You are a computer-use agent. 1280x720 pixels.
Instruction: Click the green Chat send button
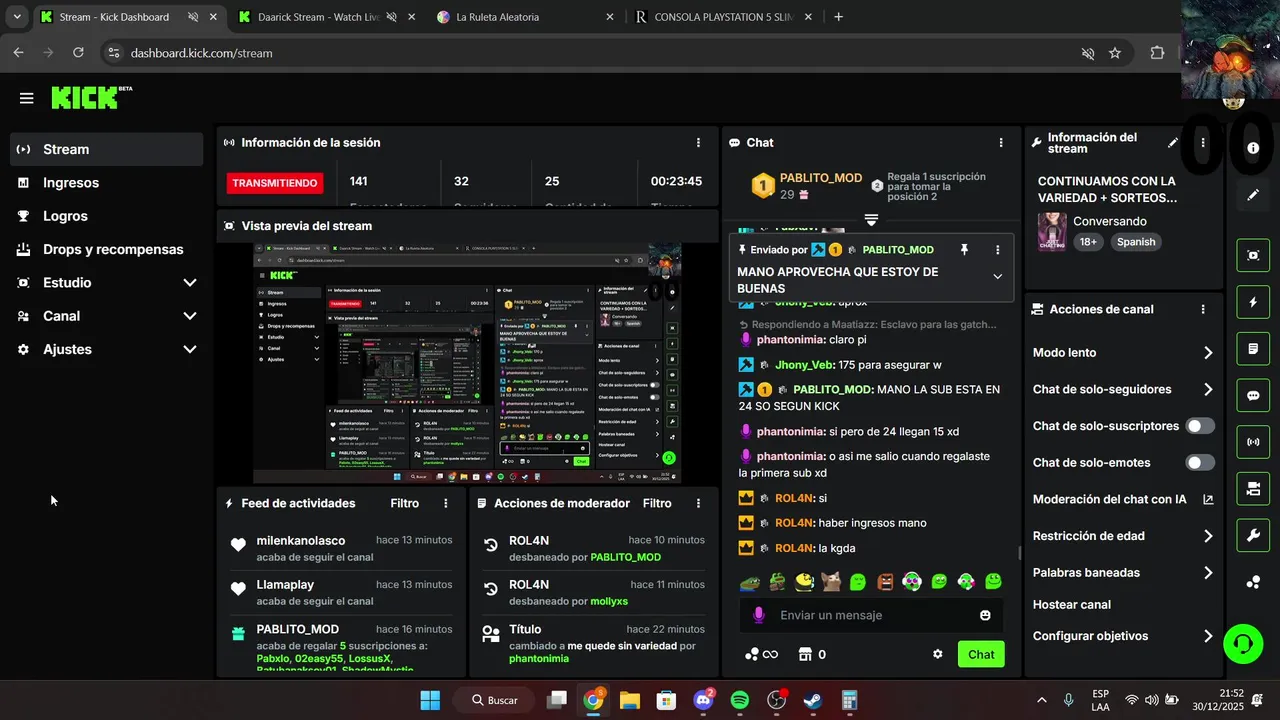(x=981, y=654)
